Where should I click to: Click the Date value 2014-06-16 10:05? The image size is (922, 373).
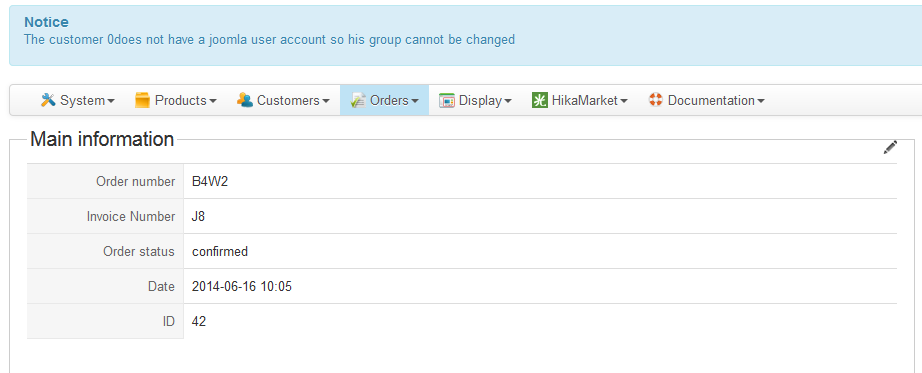coord(242,287)
